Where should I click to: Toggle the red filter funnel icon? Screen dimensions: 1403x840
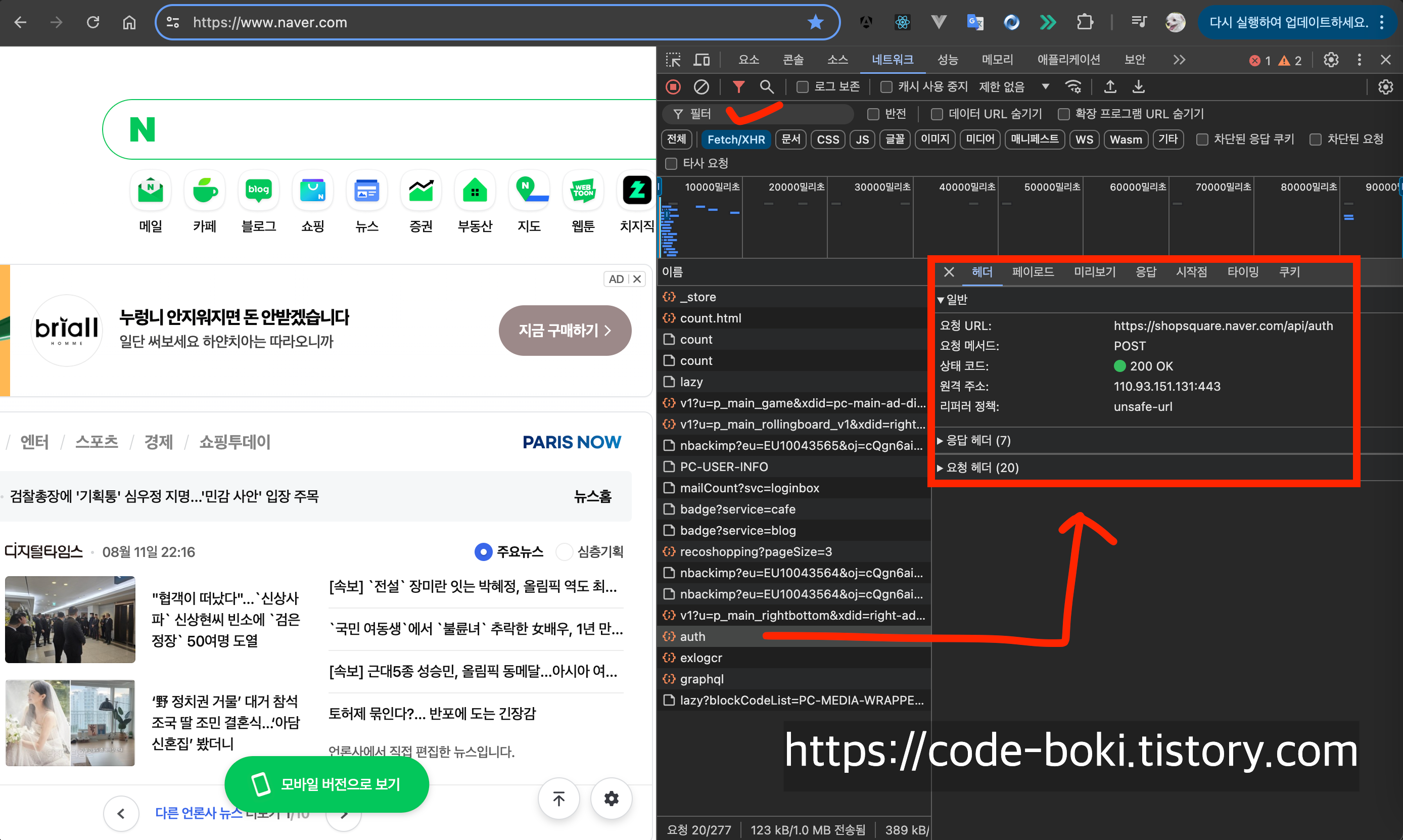[x=738, y=86]
